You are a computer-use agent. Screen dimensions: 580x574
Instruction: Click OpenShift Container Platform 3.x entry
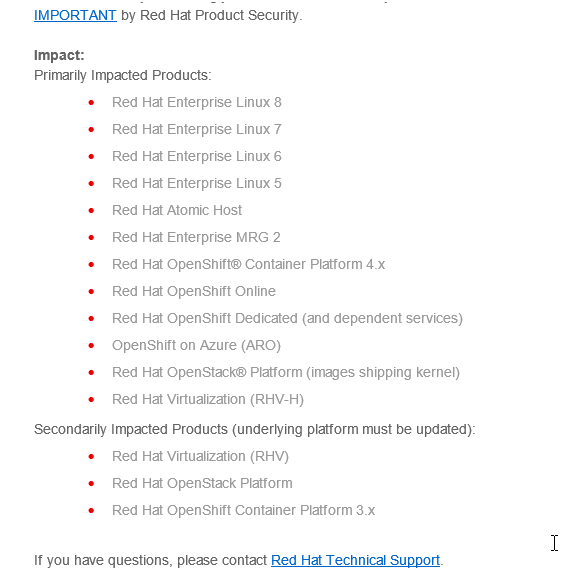[244, 510]
